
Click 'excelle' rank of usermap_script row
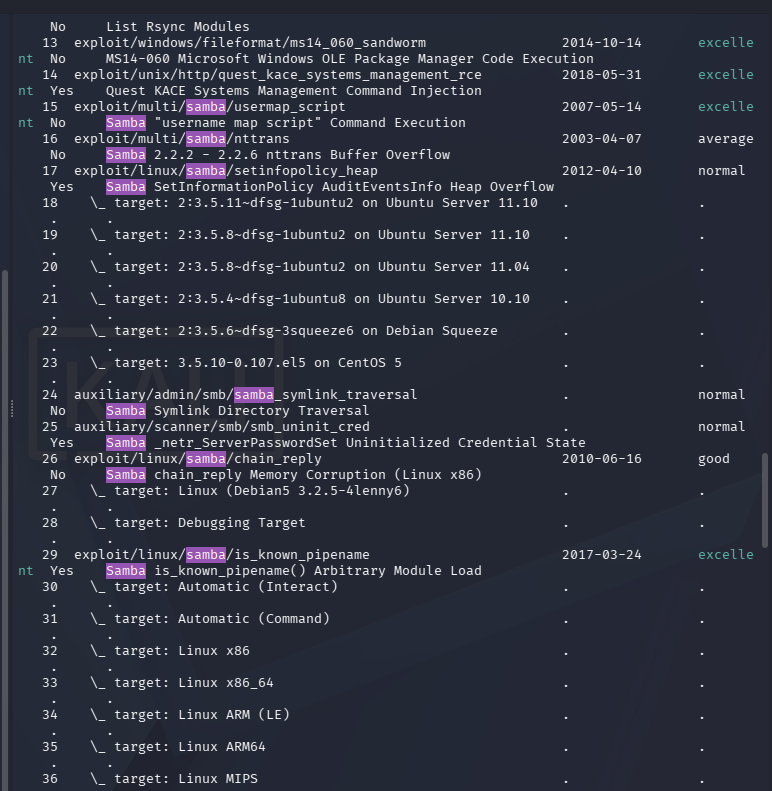[726, 107]
